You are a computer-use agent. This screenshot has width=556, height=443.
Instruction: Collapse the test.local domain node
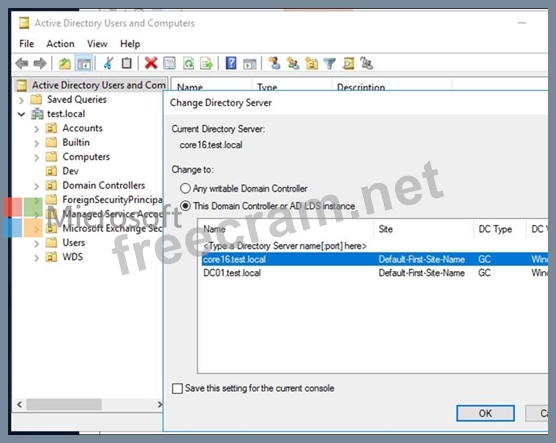click(x=22, y=114)
